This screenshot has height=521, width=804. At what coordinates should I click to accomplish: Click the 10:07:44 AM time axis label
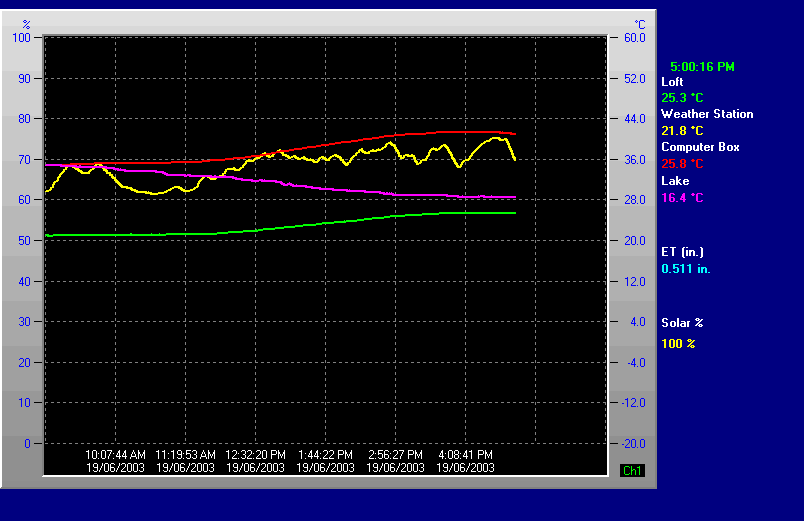coord(115,454)
